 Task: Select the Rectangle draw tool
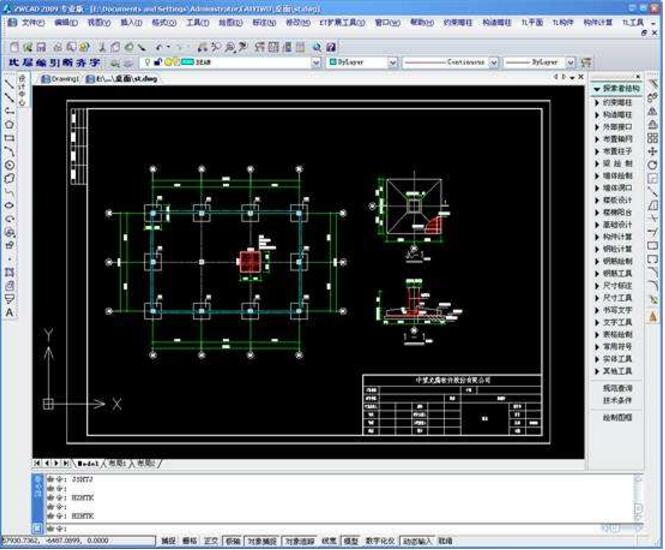[9, 138]
